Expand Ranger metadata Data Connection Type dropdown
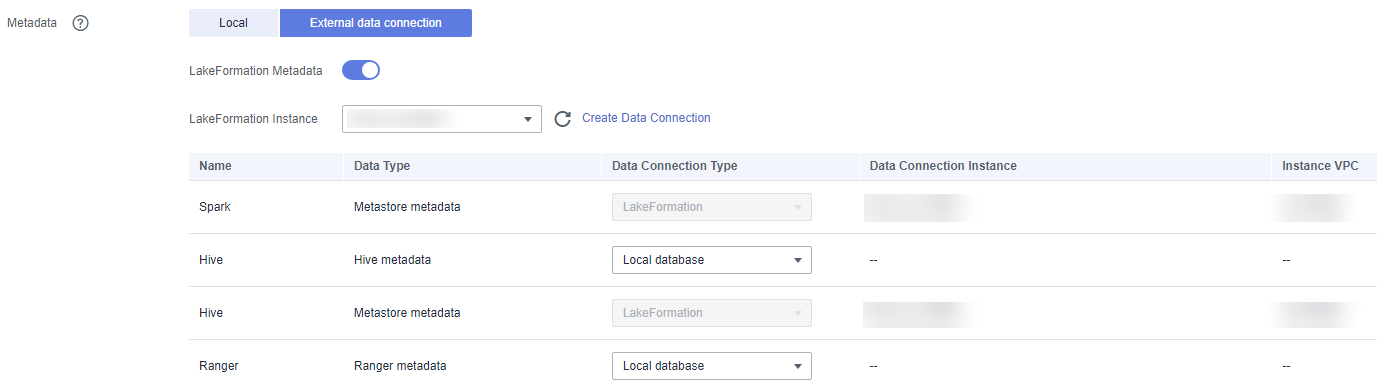The height and width of the screenshot is (389, 1377). coord(711,366)
